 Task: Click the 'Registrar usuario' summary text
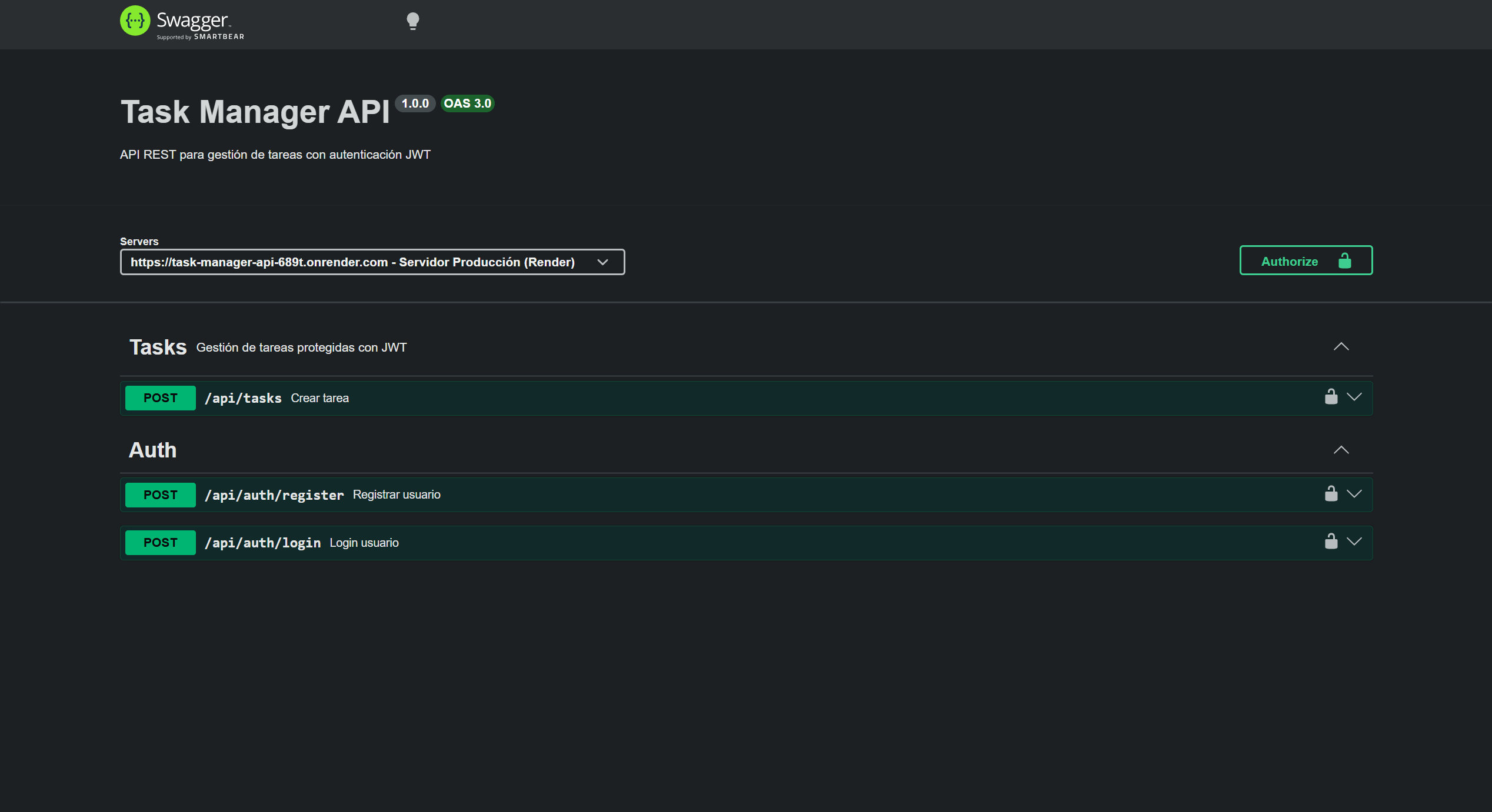pos(397,495)
